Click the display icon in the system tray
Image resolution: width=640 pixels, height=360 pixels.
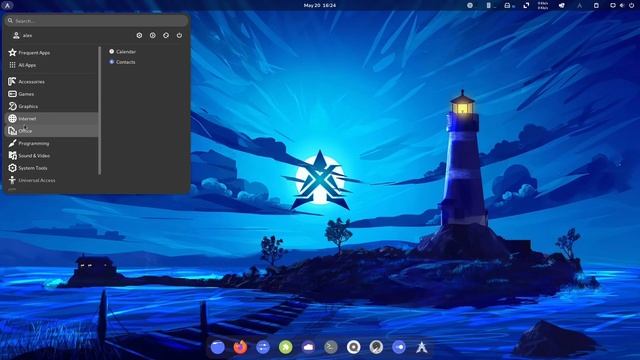click(613, 5)
